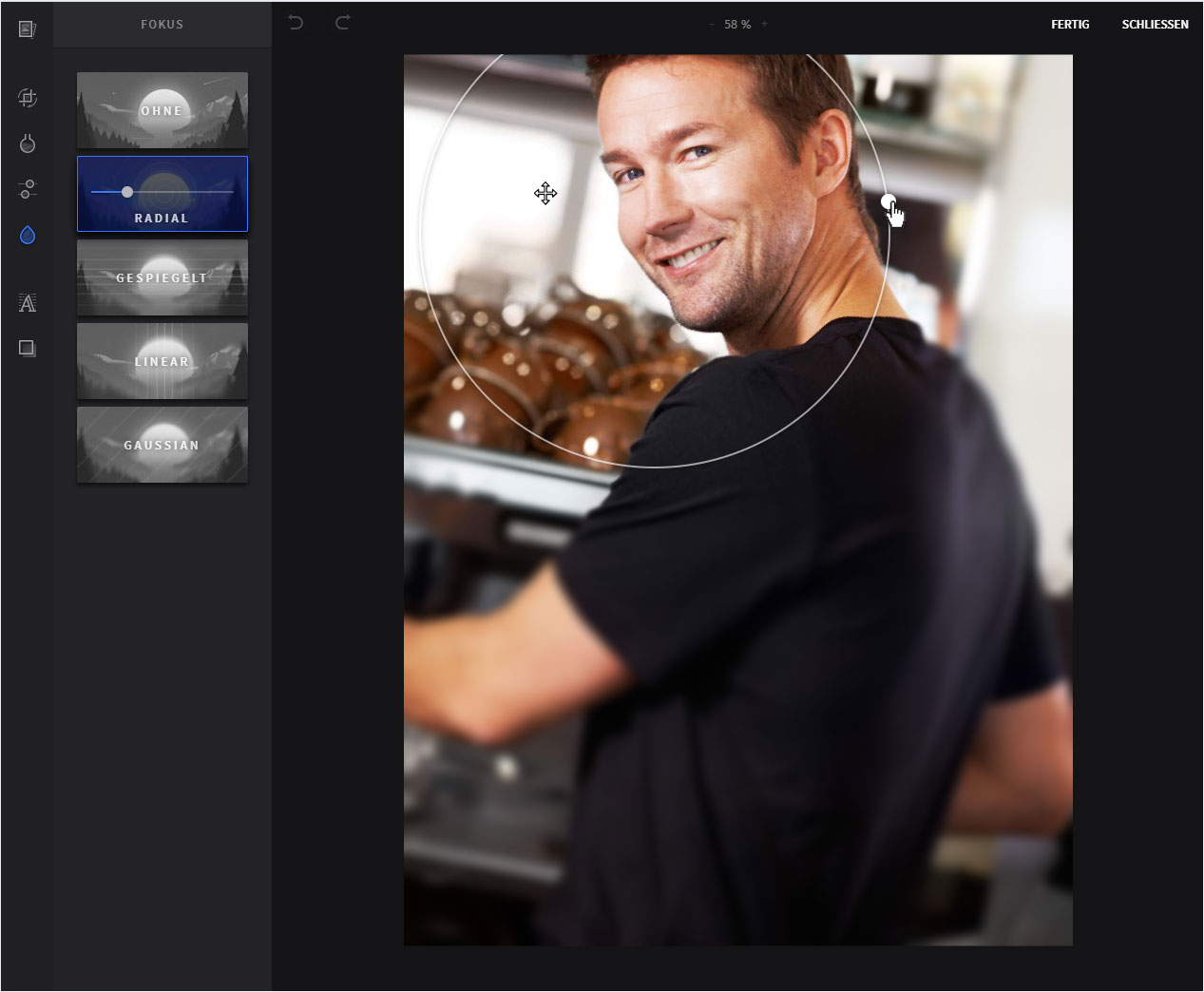Select the crop and transform tool

[28, 98]
